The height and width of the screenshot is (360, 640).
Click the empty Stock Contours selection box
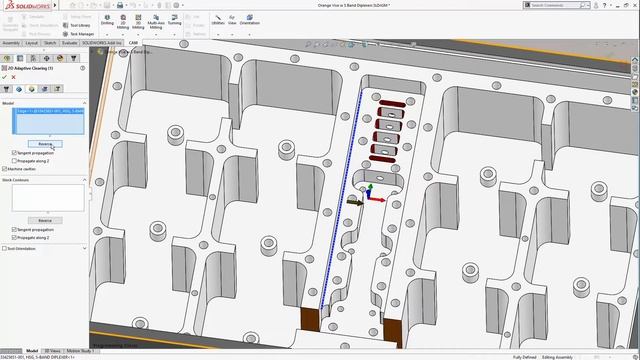(48, 198)
